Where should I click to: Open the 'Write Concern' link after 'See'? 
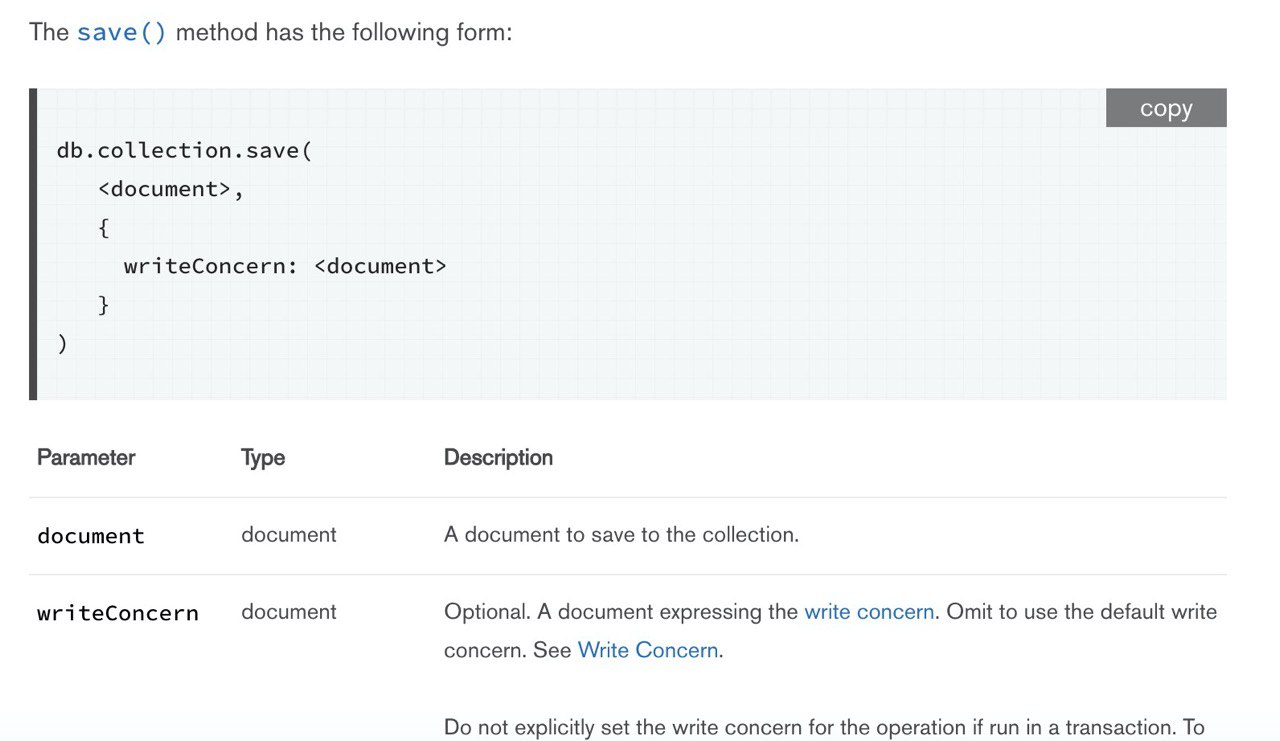click(x=648, y=650)
